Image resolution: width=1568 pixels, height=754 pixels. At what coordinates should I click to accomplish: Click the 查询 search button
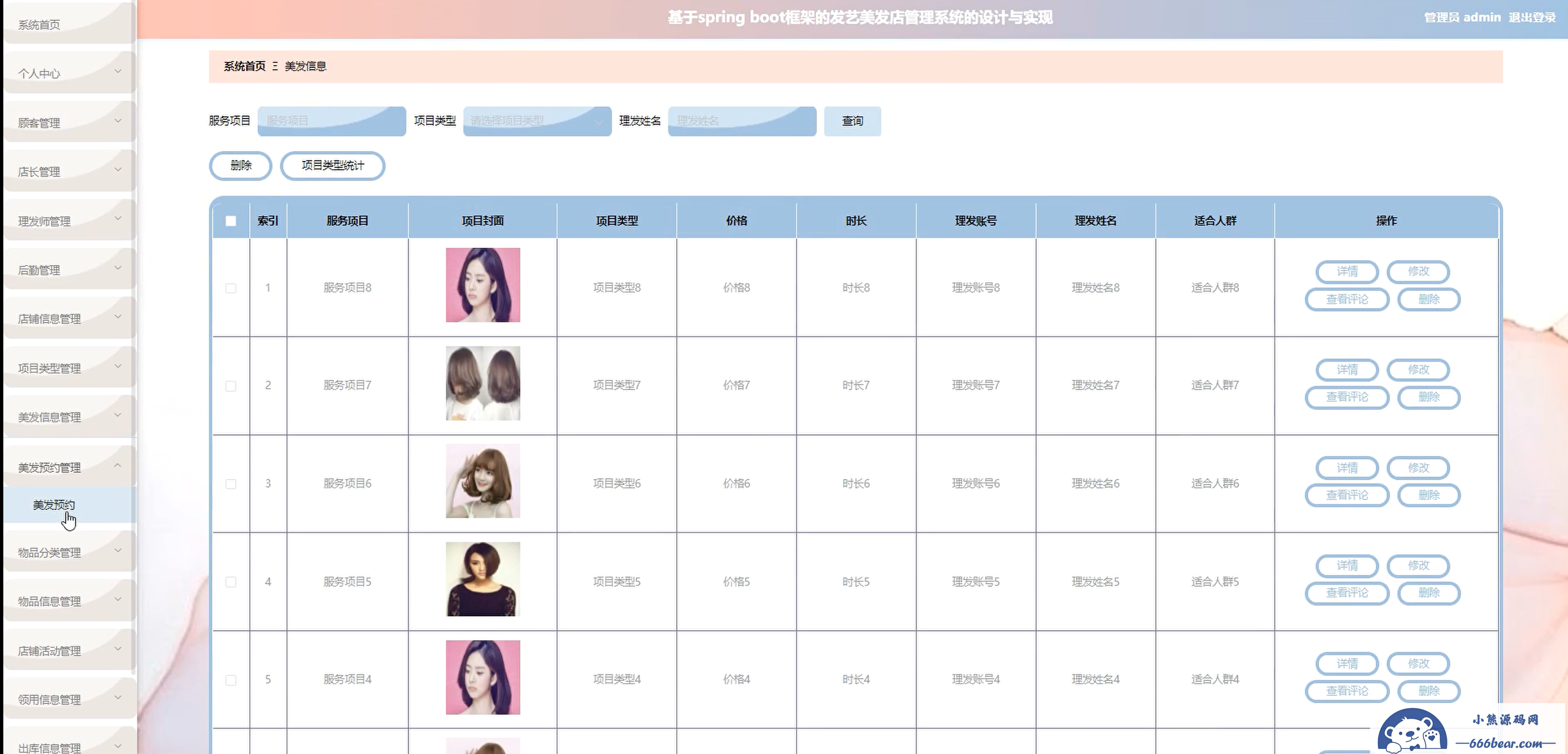(x=852, y=121)
